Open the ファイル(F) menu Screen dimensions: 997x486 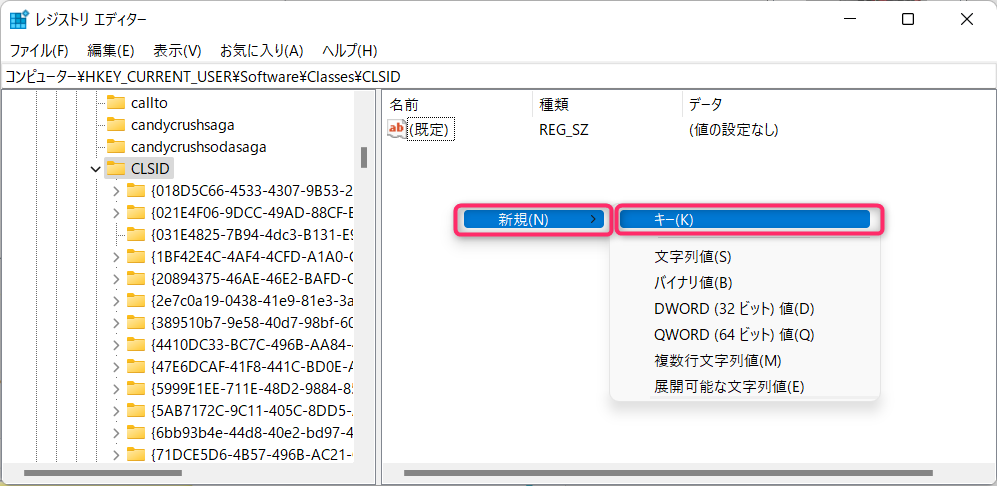(39, 50)
